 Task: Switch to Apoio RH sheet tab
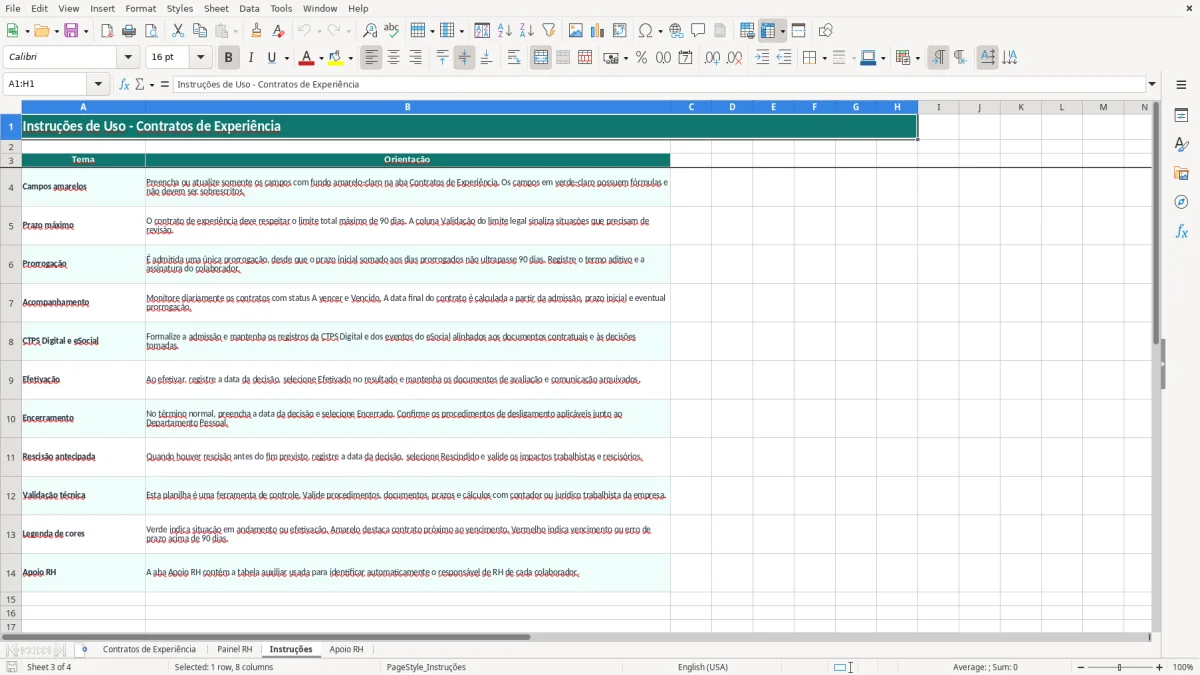347,650
